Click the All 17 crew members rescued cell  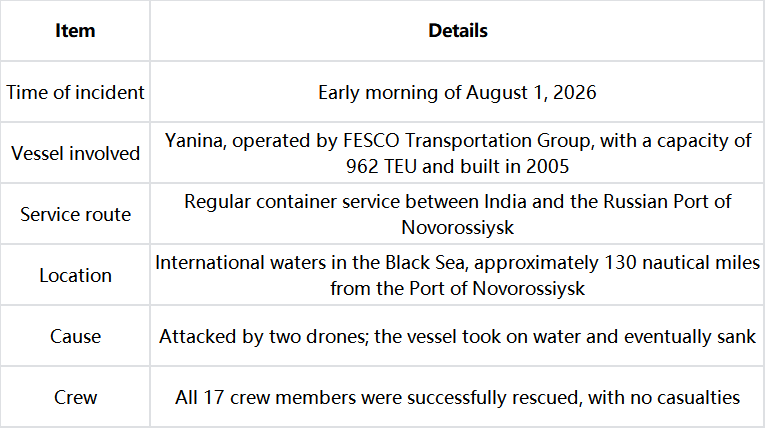coord(457,397)
